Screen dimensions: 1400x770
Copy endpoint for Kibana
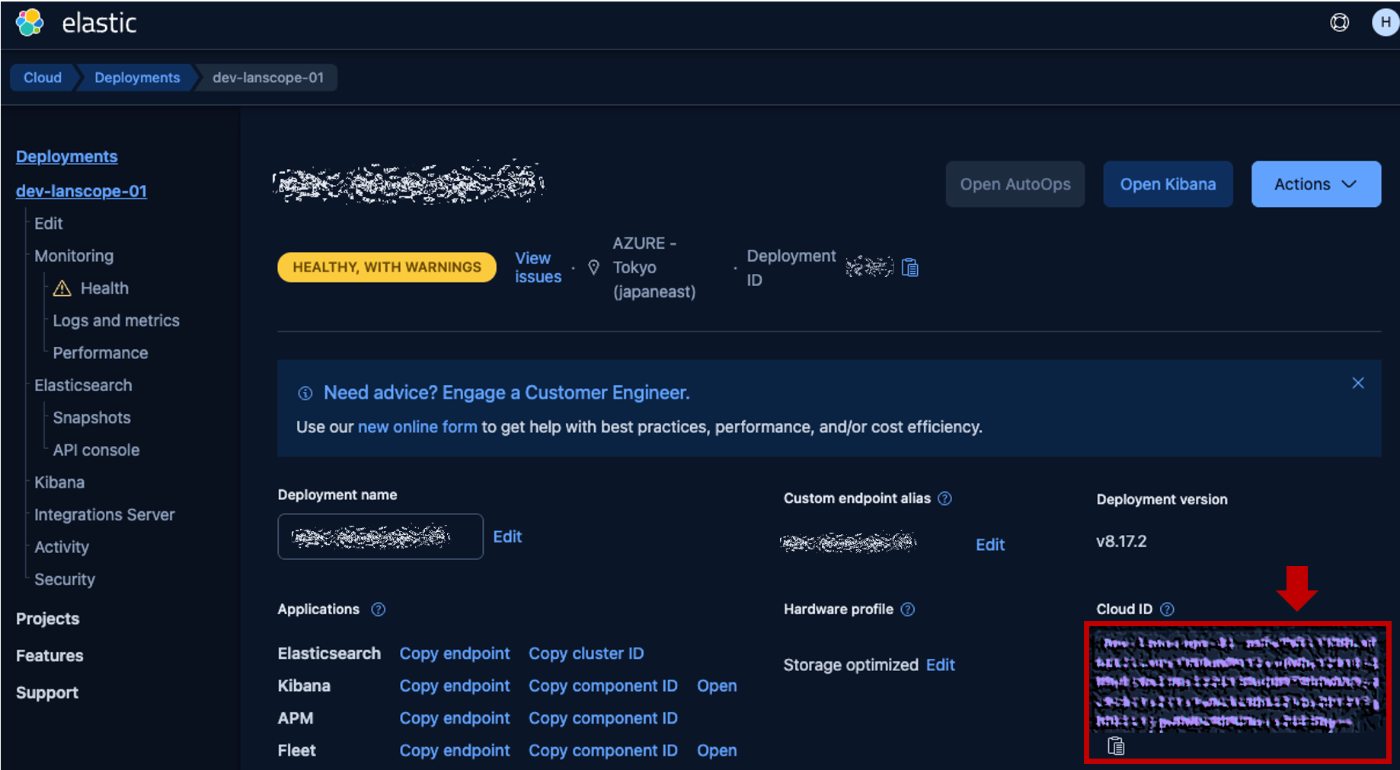click(x=455, y=686)
